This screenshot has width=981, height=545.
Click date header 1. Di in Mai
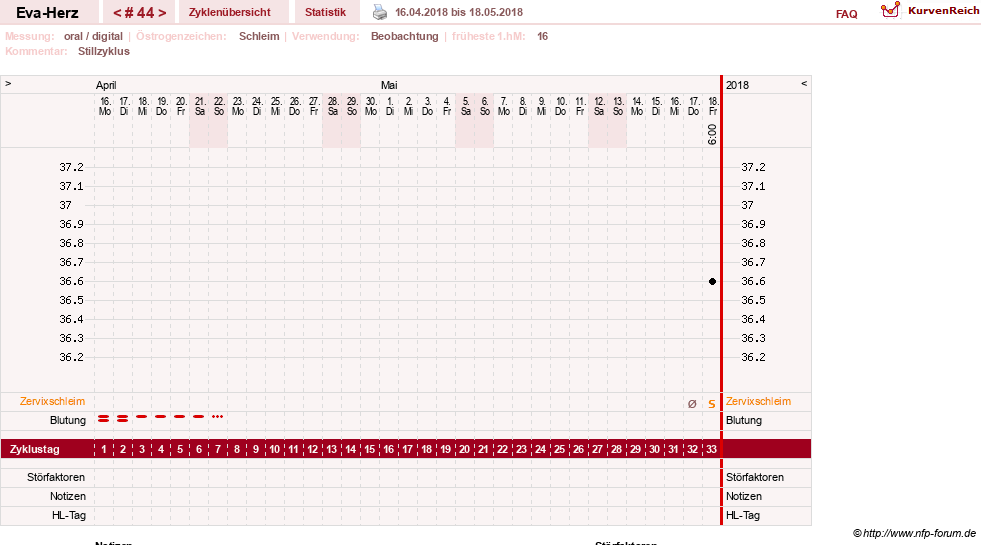coord(390,106)
